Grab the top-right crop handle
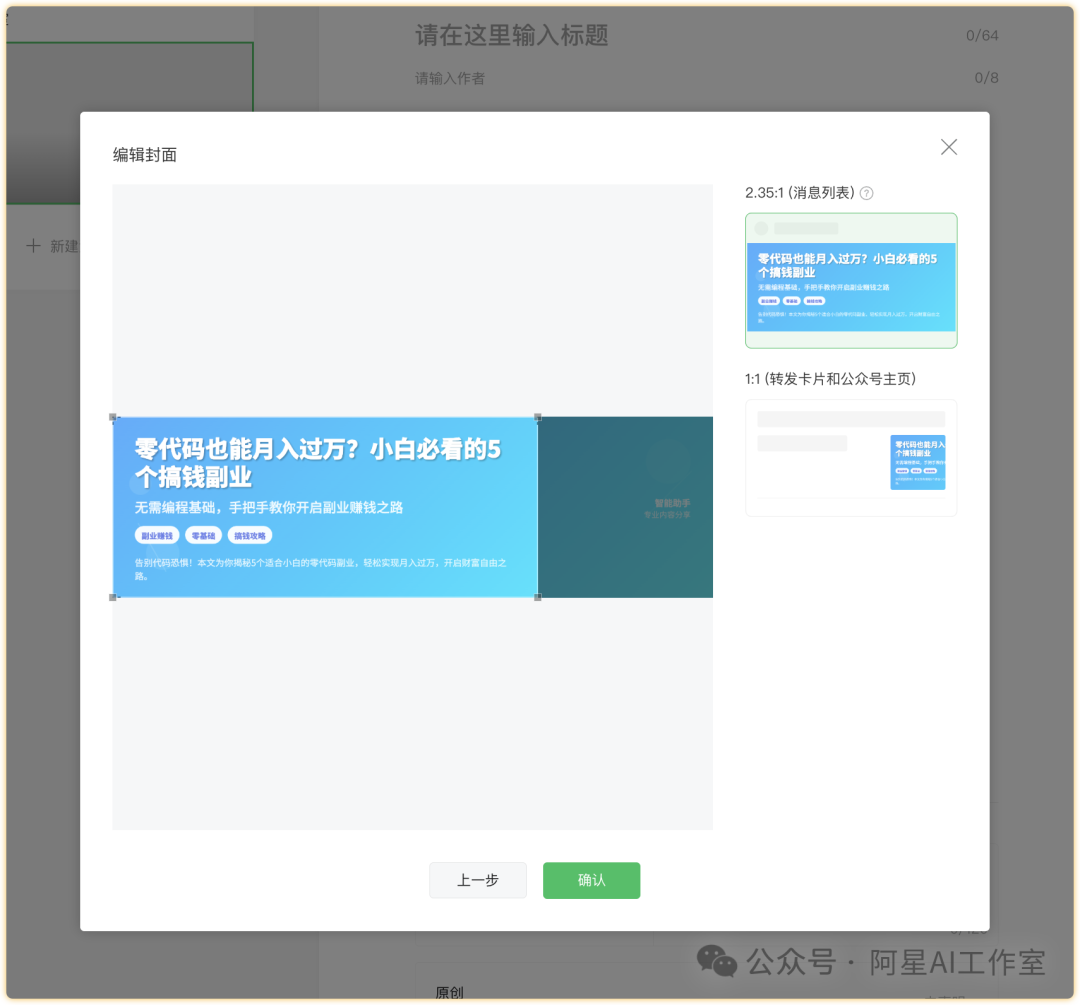This screenshot has height=1005, width=1080. click(538, 417)
